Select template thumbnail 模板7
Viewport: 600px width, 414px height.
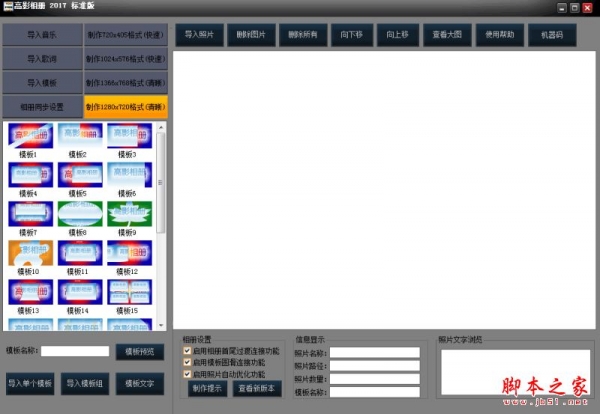(31, 214)
